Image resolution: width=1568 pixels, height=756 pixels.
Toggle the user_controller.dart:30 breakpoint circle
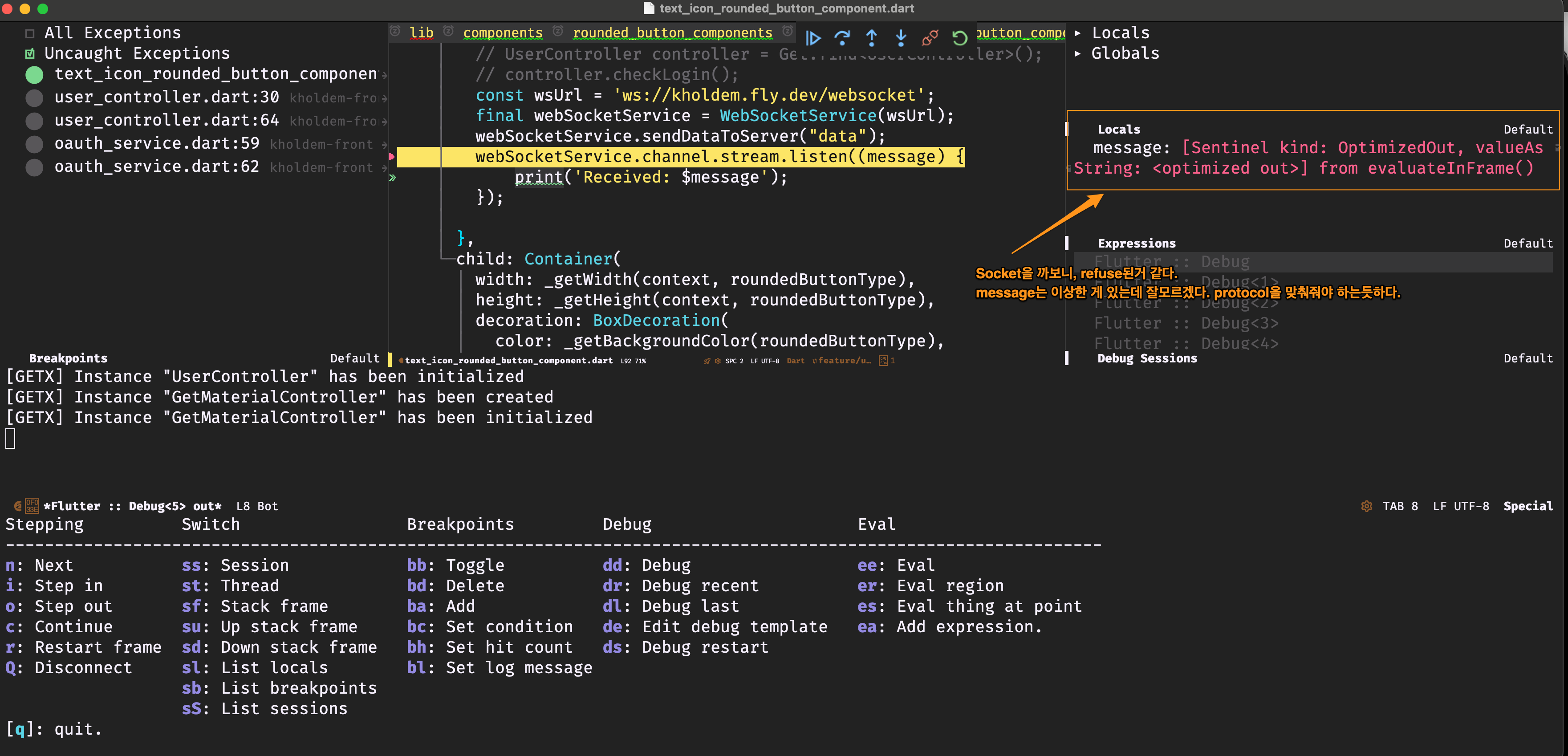35,98
